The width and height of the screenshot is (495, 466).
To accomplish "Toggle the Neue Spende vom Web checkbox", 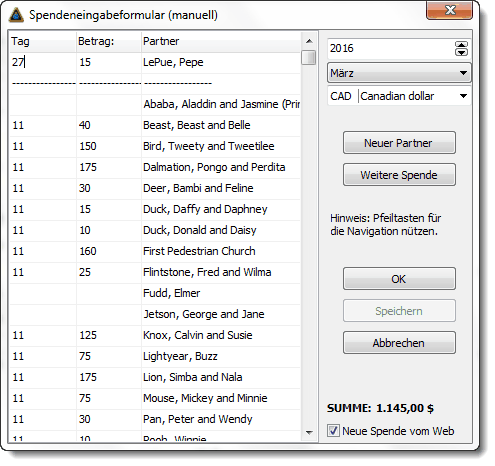I will pyautogui.click(x=333, y=431).
